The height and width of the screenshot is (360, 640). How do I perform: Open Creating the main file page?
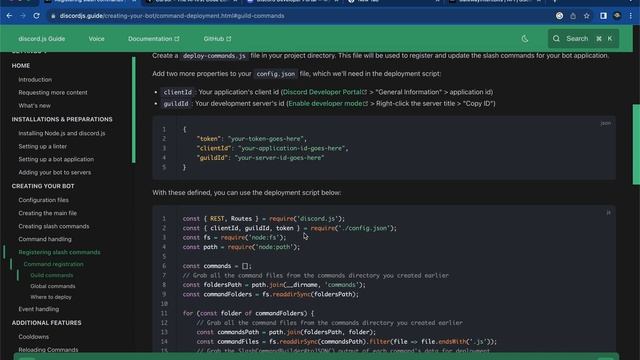[47, 213]
